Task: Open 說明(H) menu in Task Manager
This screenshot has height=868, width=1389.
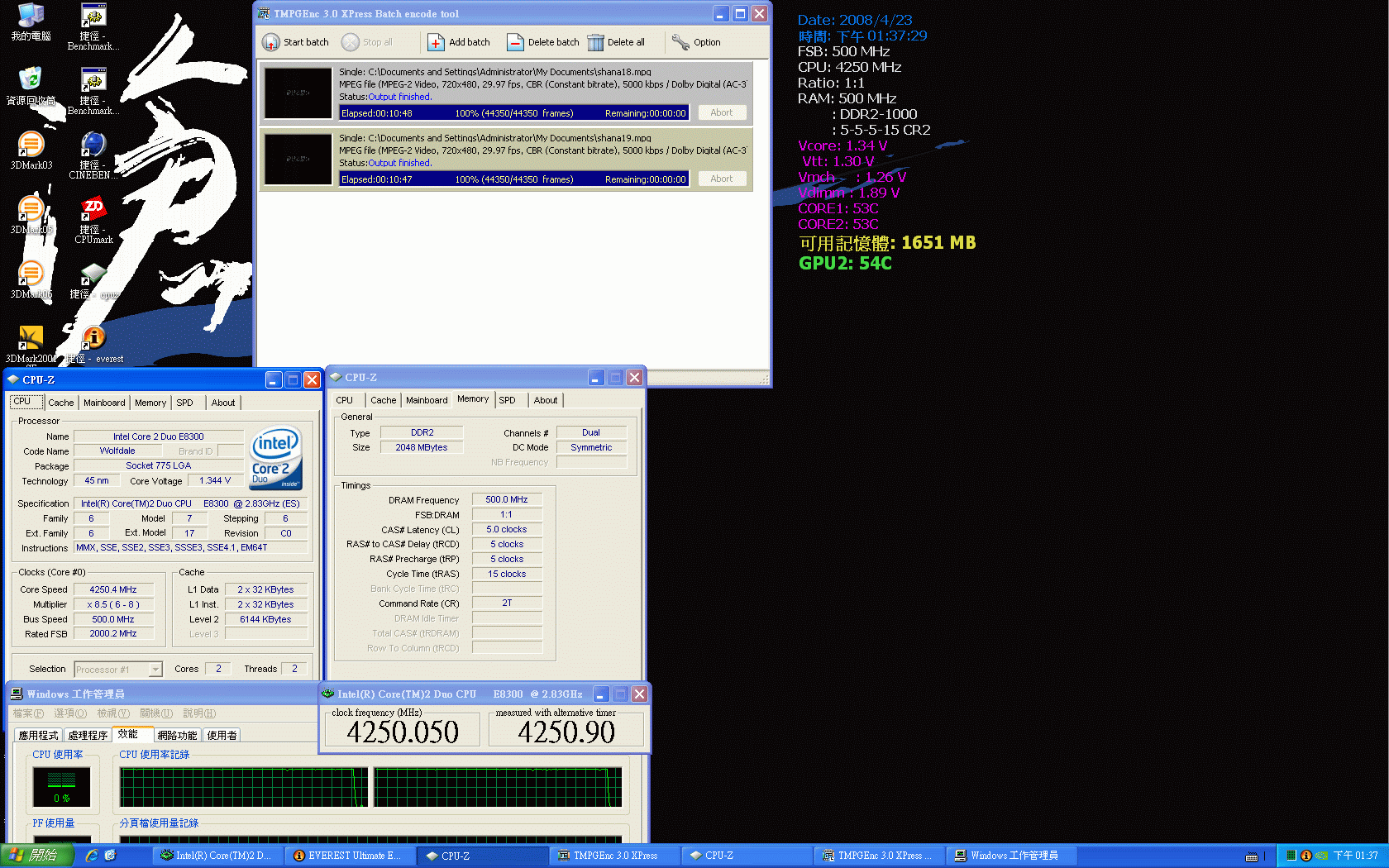Action: pyautogui.click(x=199, y=713)
